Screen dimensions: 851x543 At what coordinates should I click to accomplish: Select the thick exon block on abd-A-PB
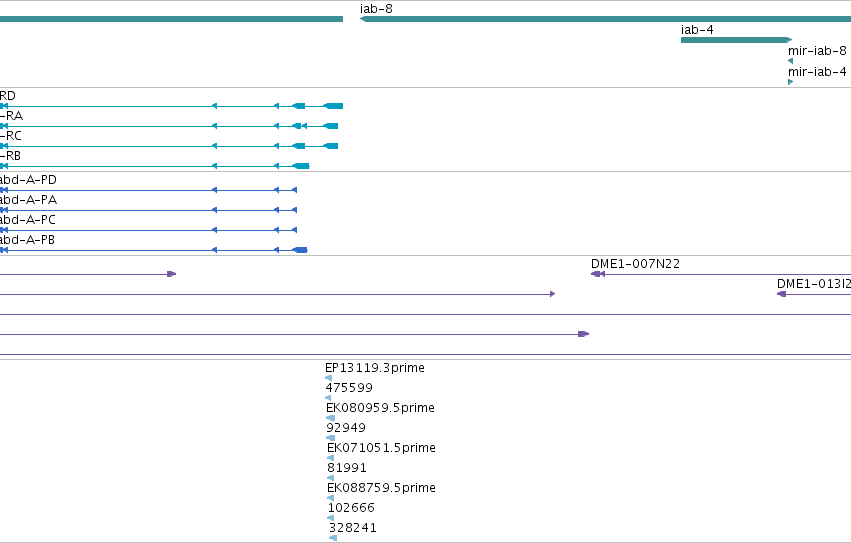click(300, 250)
